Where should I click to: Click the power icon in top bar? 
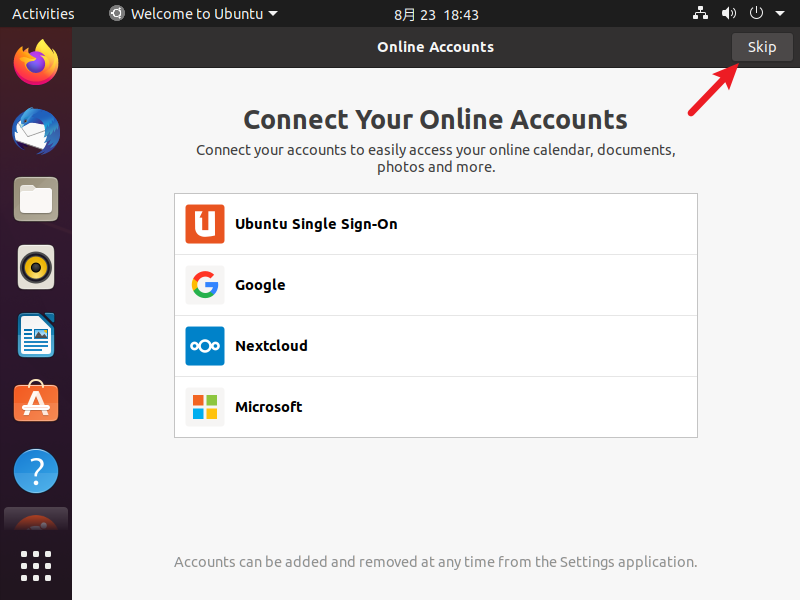(x=756, y=13)
